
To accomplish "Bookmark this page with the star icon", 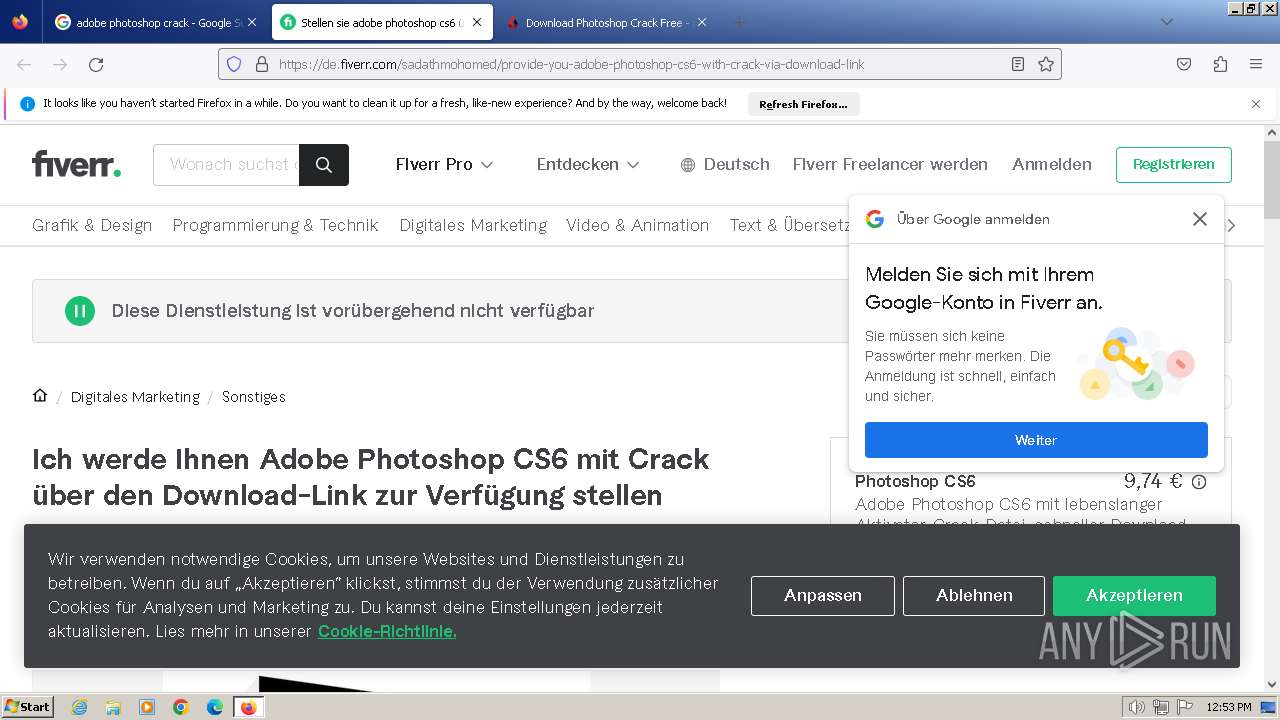I will tap(1046, 64).
